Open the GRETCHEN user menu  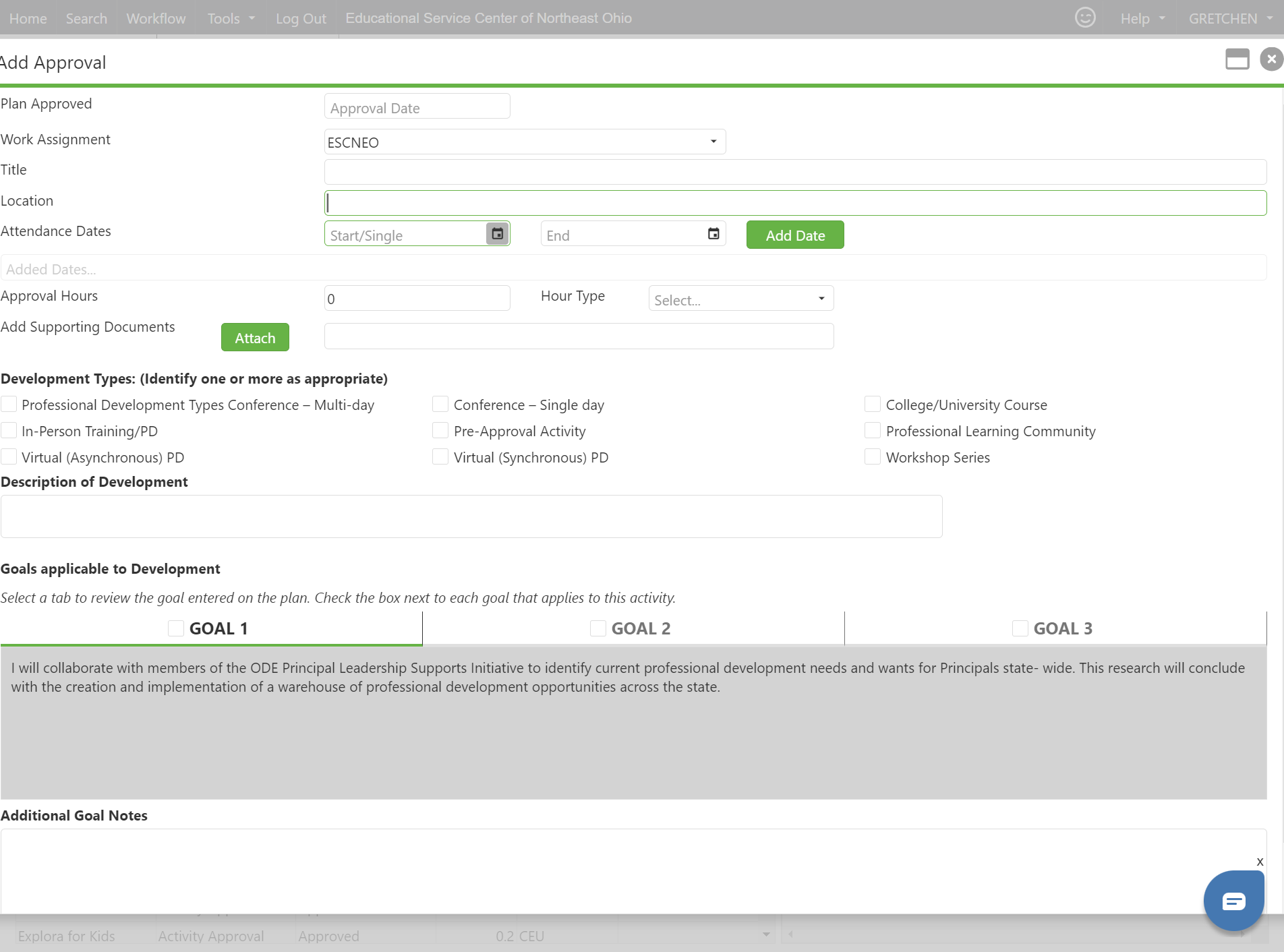pyautogui.click(x=1230, y=18)
